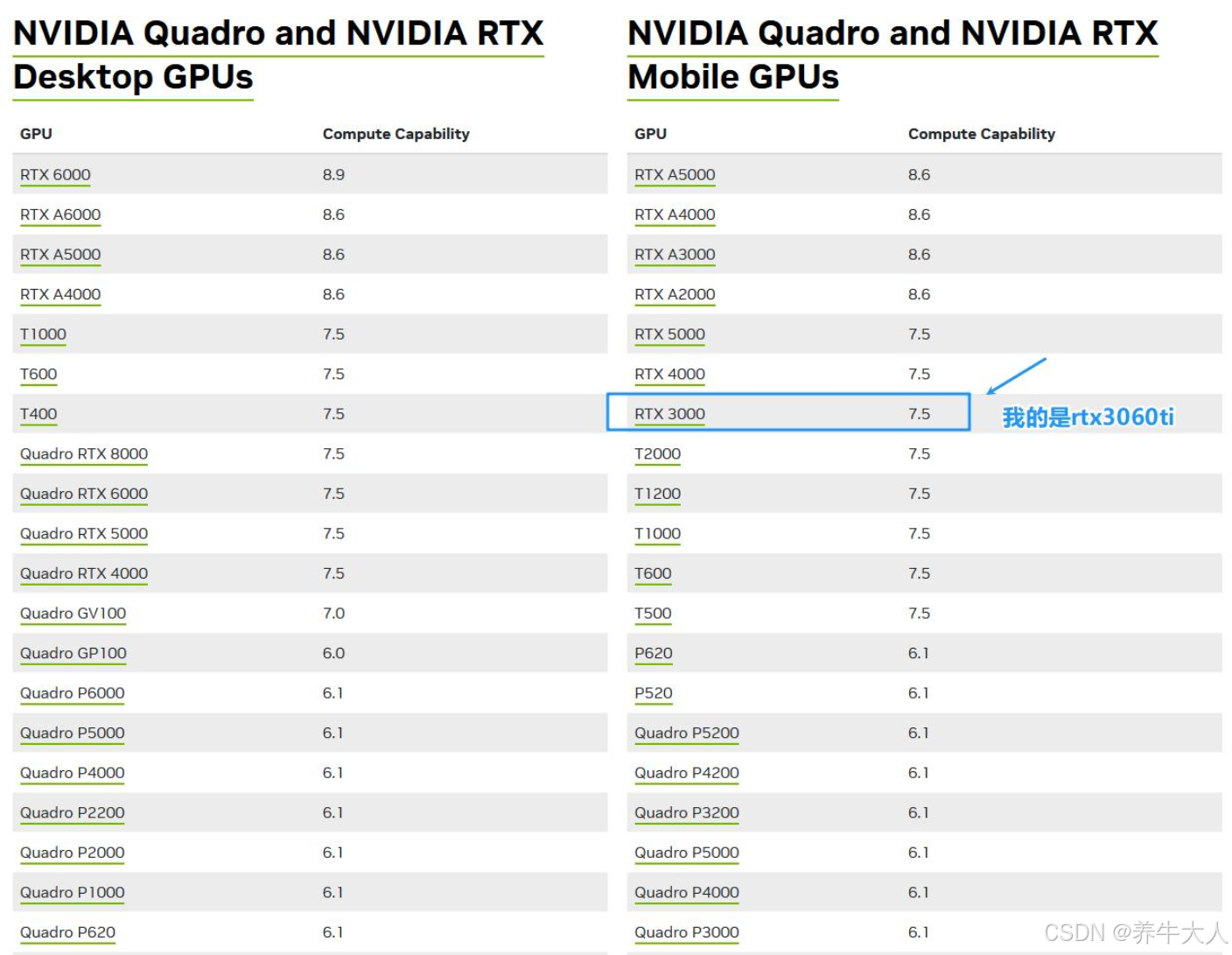
Task: Click RTX A5000 in the Desktop GPUs table
Action: [x=60, y=254]
